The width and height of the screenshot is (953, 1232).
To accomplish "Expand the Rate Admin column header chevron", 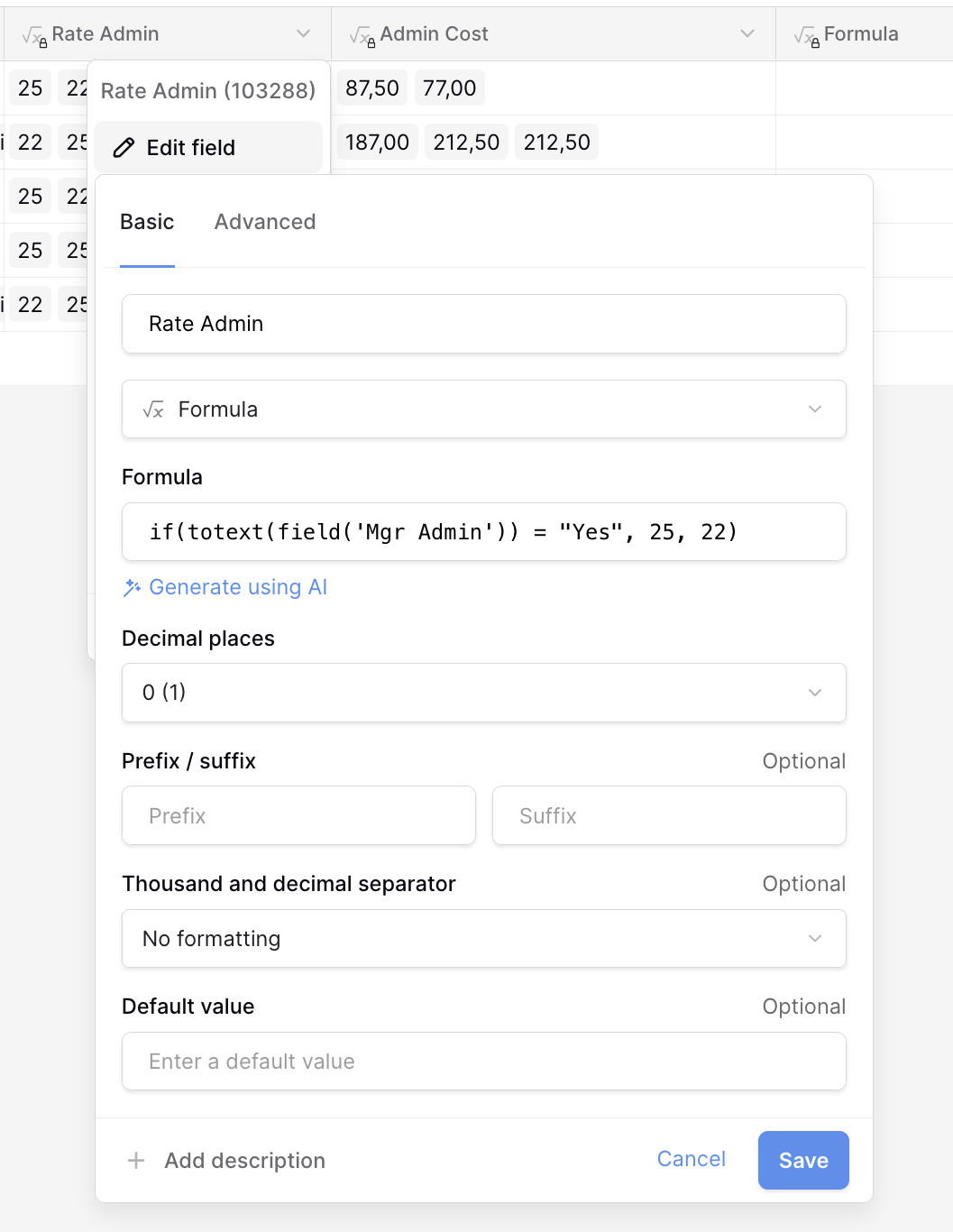I will click(303, 34).
